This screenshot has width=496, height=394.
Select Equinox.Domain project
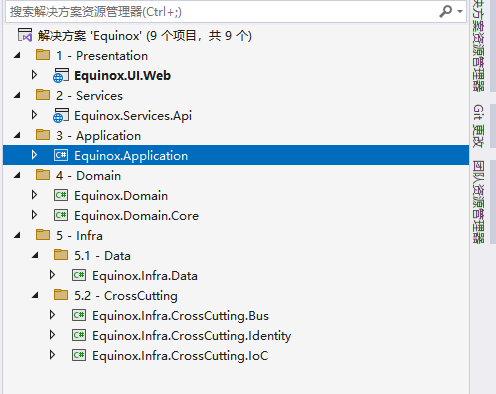tap(121, 196)
